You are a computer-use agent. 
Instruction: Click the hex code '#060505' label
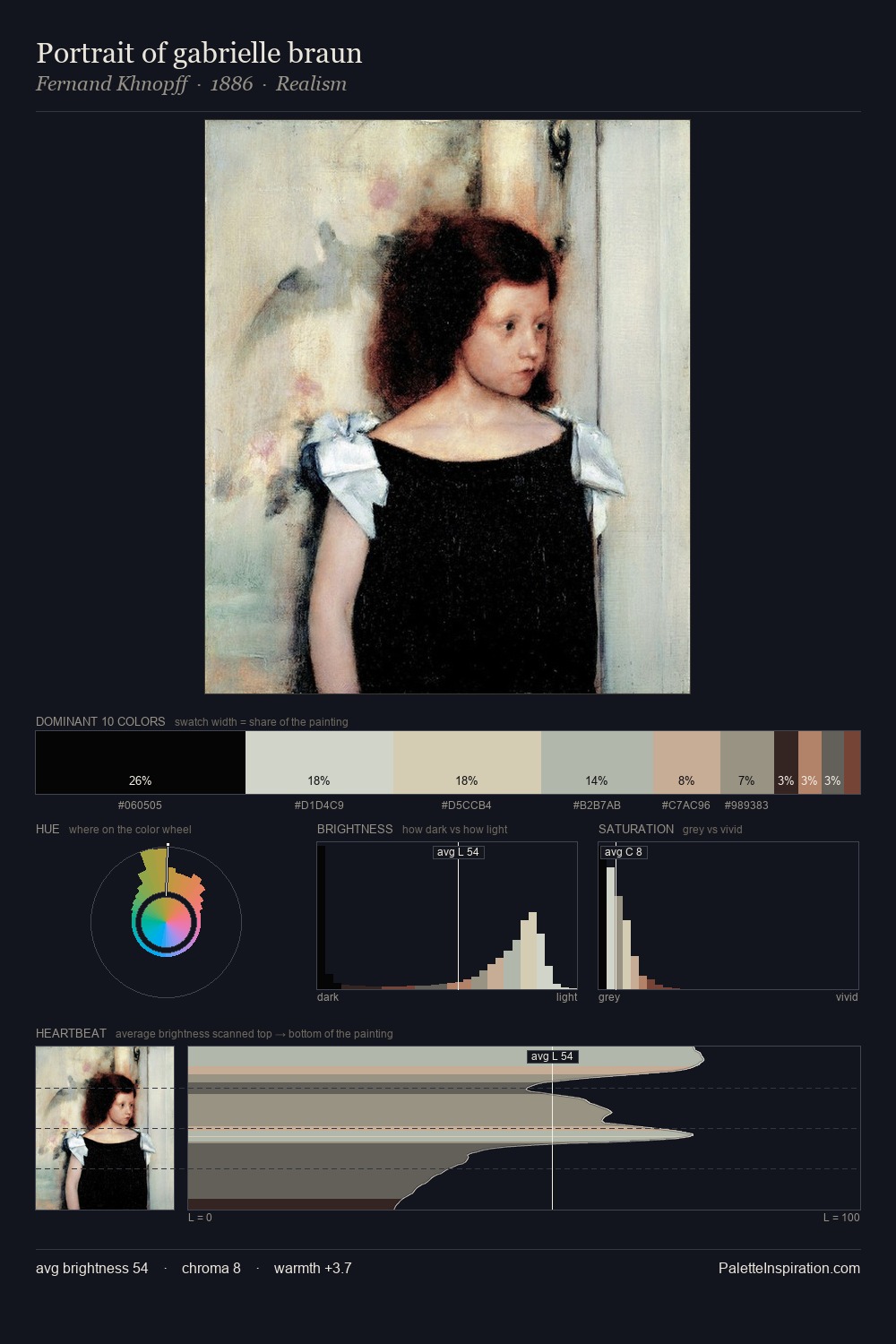click(141, 806)
